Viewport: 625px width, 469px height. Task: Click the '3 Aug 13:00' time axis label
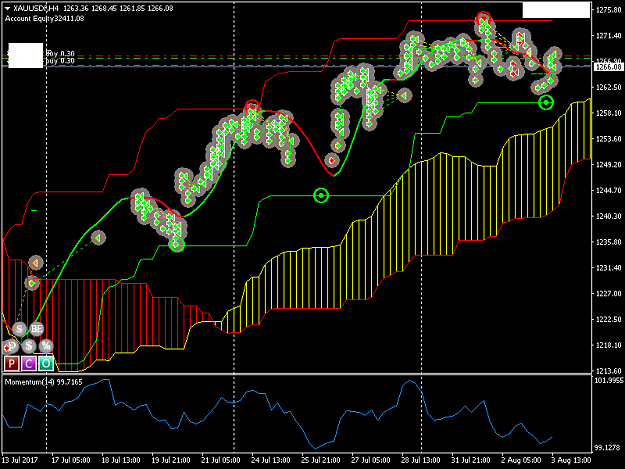(571, 460)
